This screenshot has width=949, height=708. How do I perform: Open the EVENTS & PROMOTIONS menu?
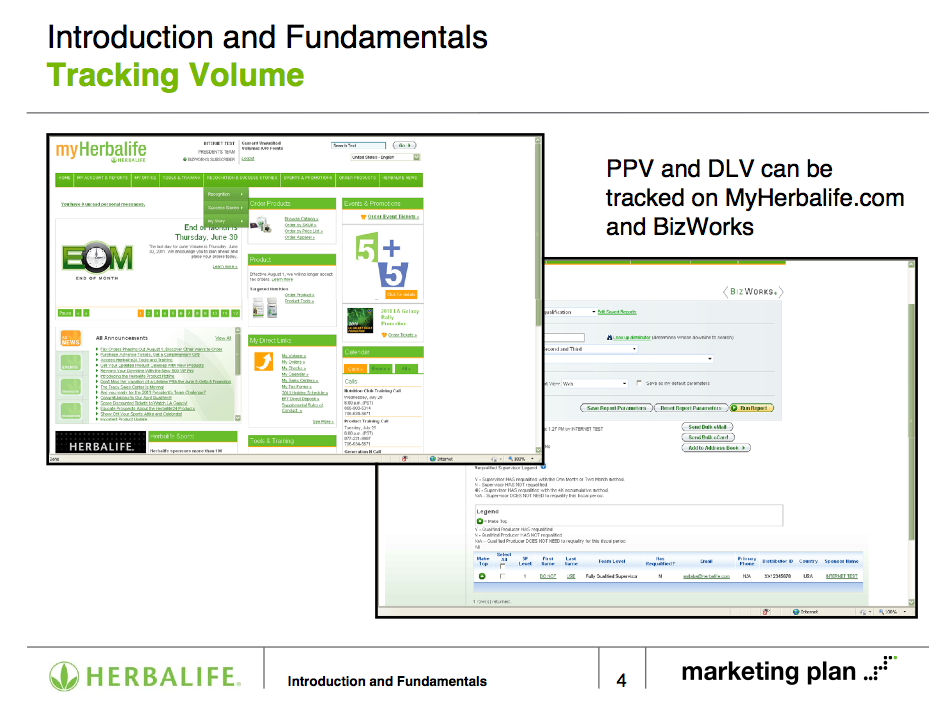click(308, 178)
